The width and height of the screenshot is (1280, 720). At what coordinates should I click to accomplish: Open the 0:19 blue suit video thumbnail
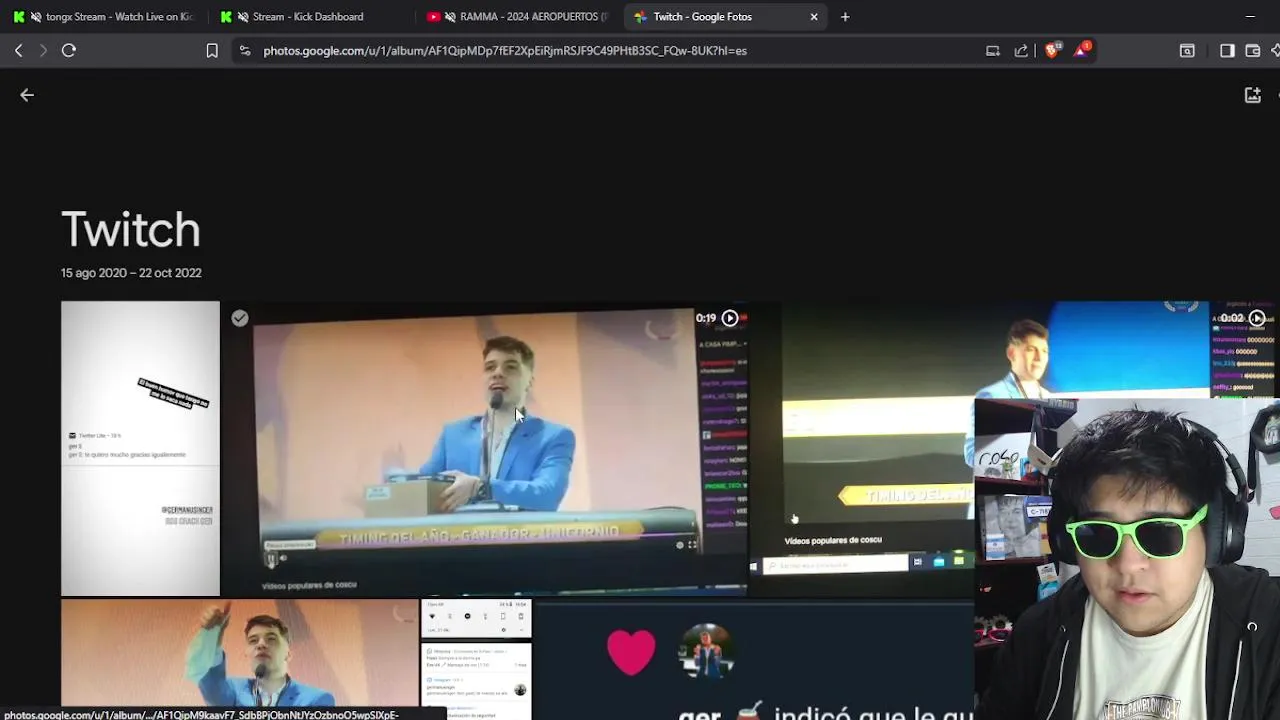point(485,448)
